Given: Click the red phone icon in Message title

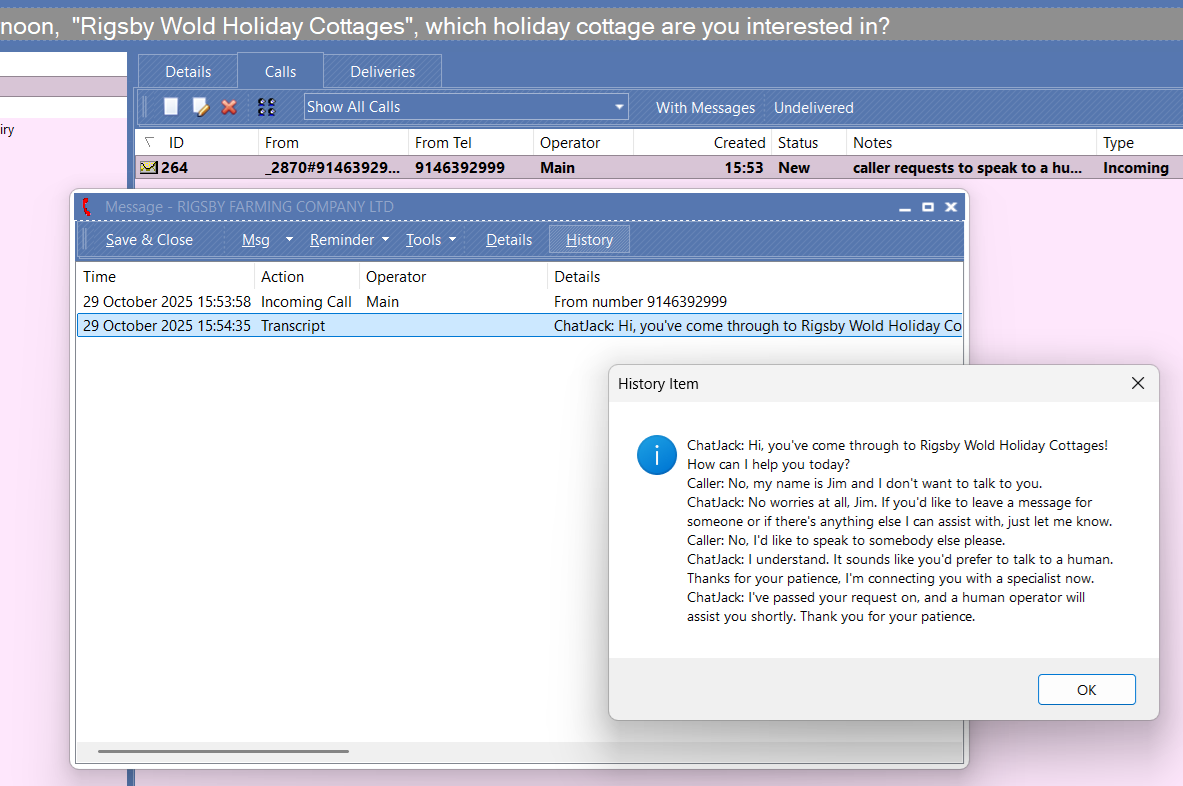Looking at the screenshot, I should tap(87, 207).
